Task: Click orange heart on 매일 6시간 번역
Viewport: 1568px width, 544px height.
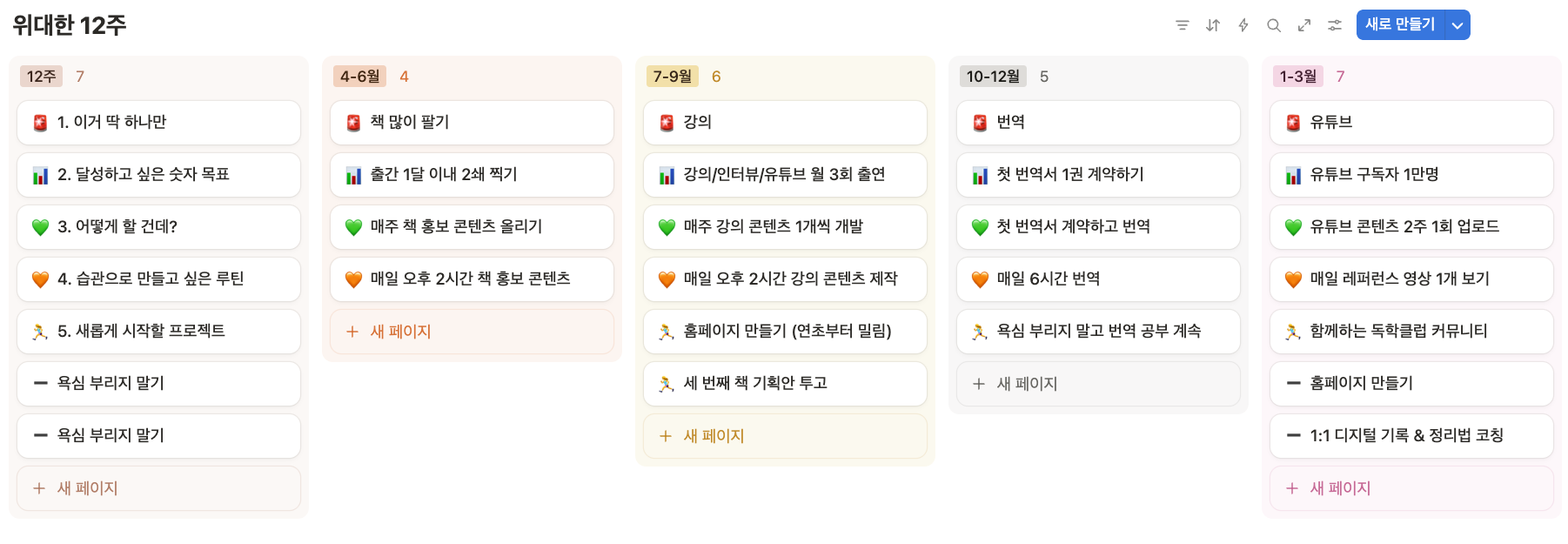Action: pos(980,279)
